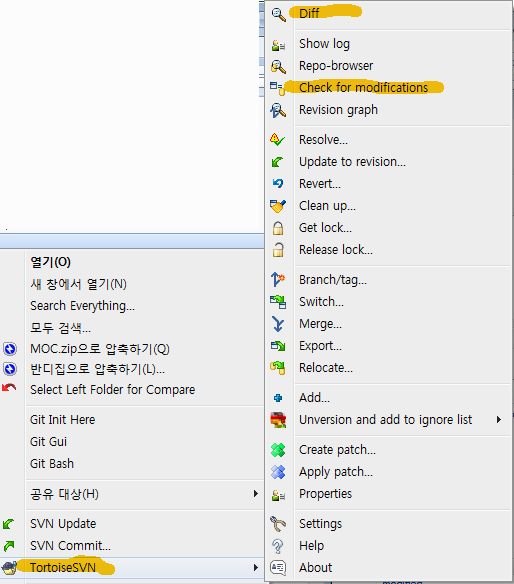Click the Relocate icon

click(x=278, y=368)
